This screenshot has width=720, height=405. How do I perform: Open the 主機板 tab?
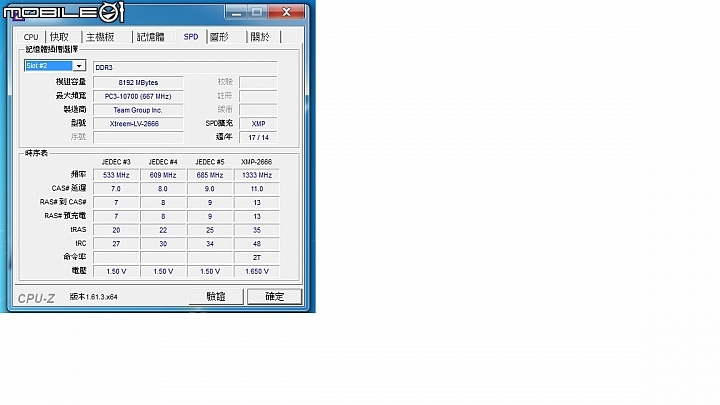pos(101,37)
